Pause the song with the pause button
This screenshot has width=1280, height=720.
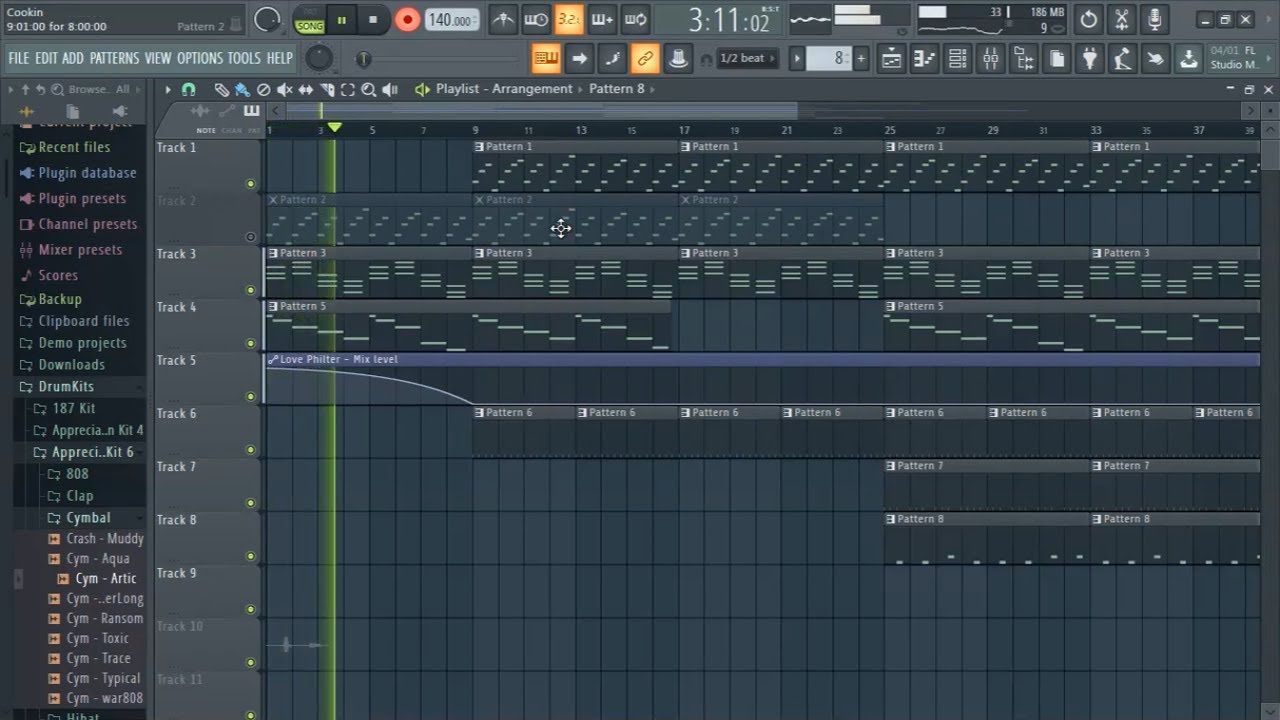tap(342, 19)
